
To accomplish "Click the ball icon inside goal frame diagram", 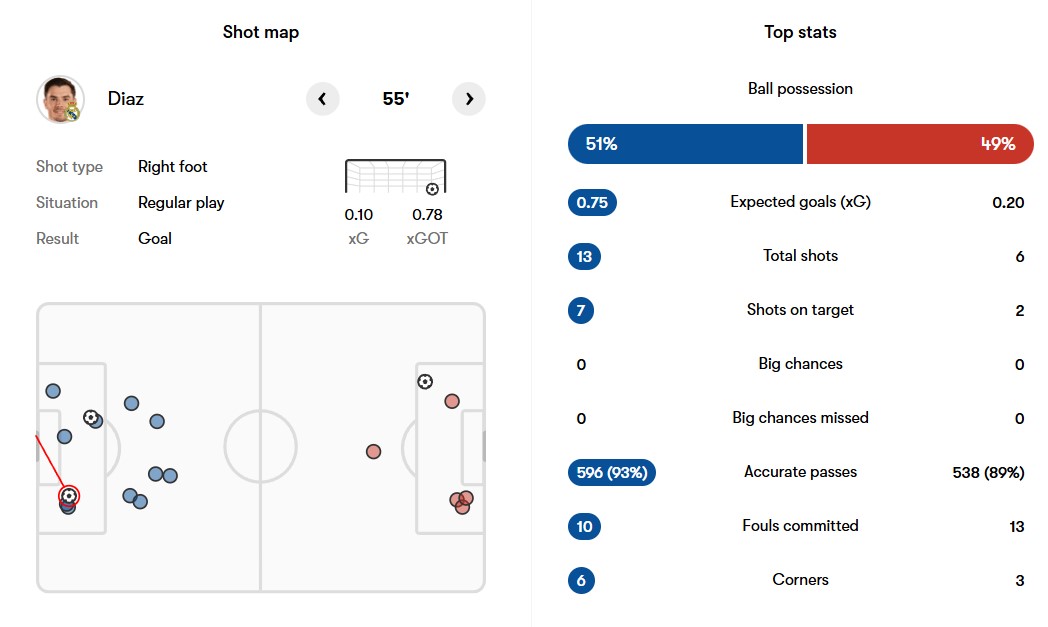I will 432,189.
